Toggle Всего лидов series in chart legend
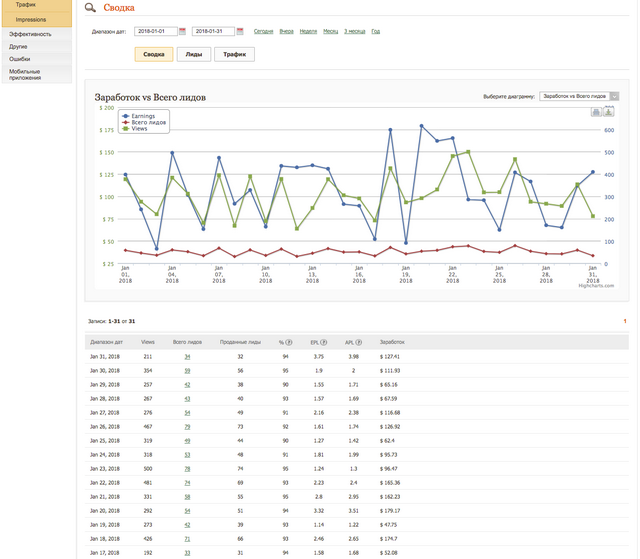 pyautogui.click(x=150, y=122)
